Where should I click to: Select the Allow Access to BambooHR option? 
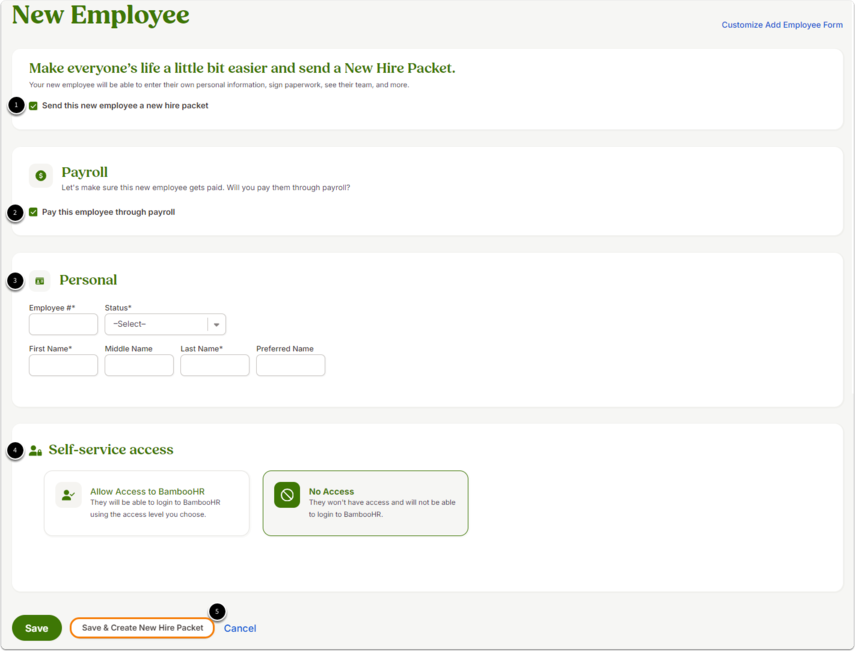pos(147,503)
